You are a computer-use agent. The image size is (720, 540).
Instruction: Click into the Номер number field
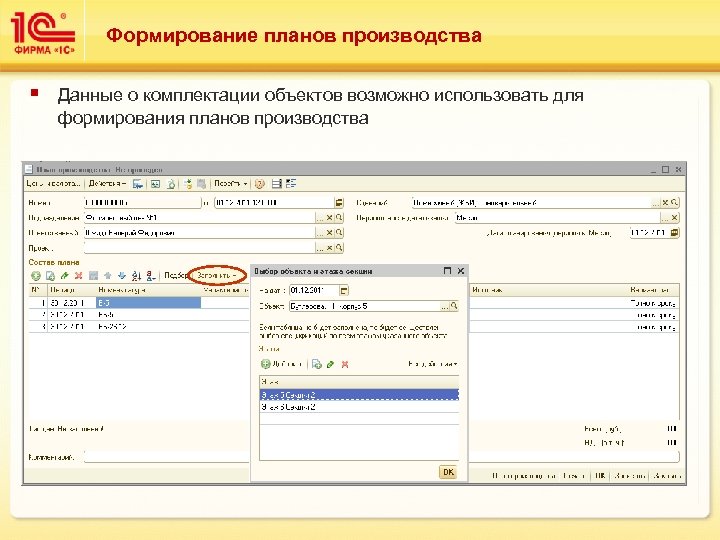click(x=142, y=202)
